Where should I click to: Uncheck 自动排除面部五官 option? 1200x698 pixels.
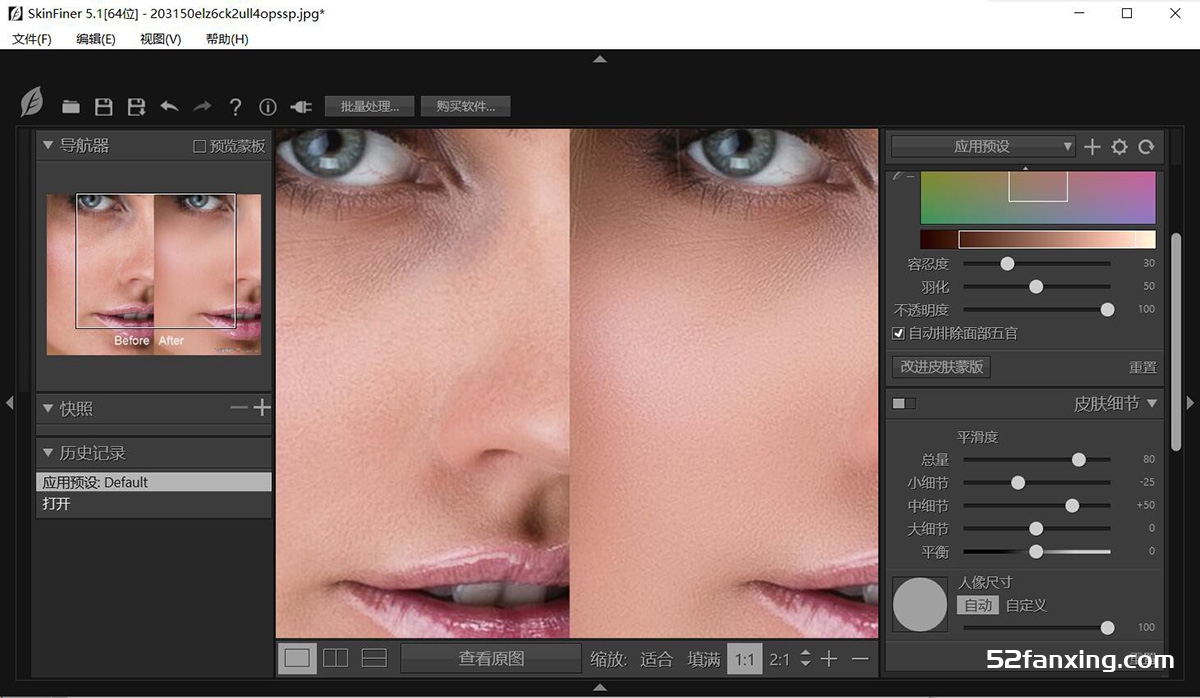click(x=898, y=333)
